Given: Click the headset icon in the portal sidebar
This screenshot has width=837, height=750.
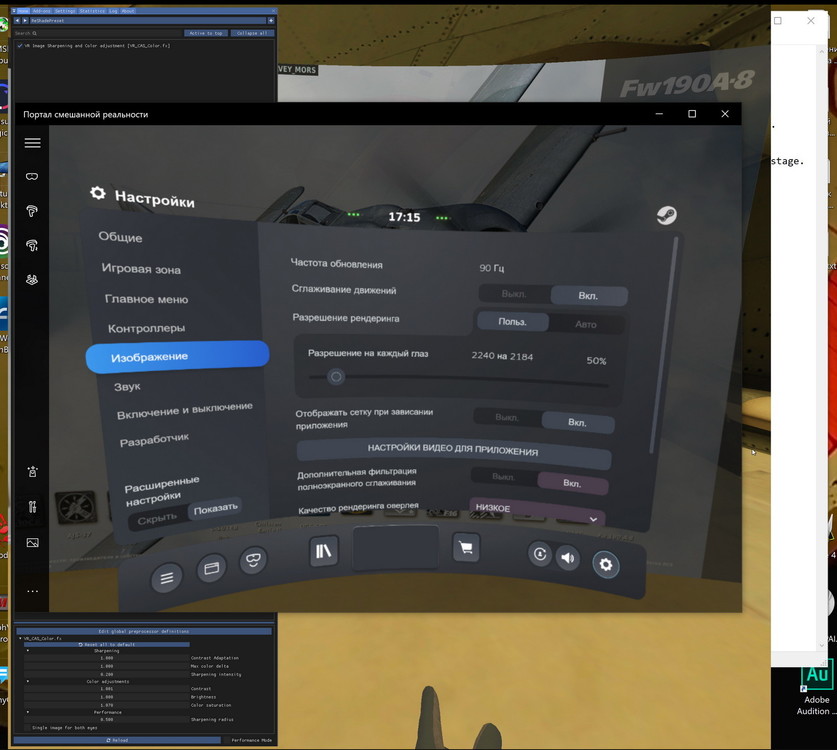Looking at the screenshot, I should (x=32, y=176).
